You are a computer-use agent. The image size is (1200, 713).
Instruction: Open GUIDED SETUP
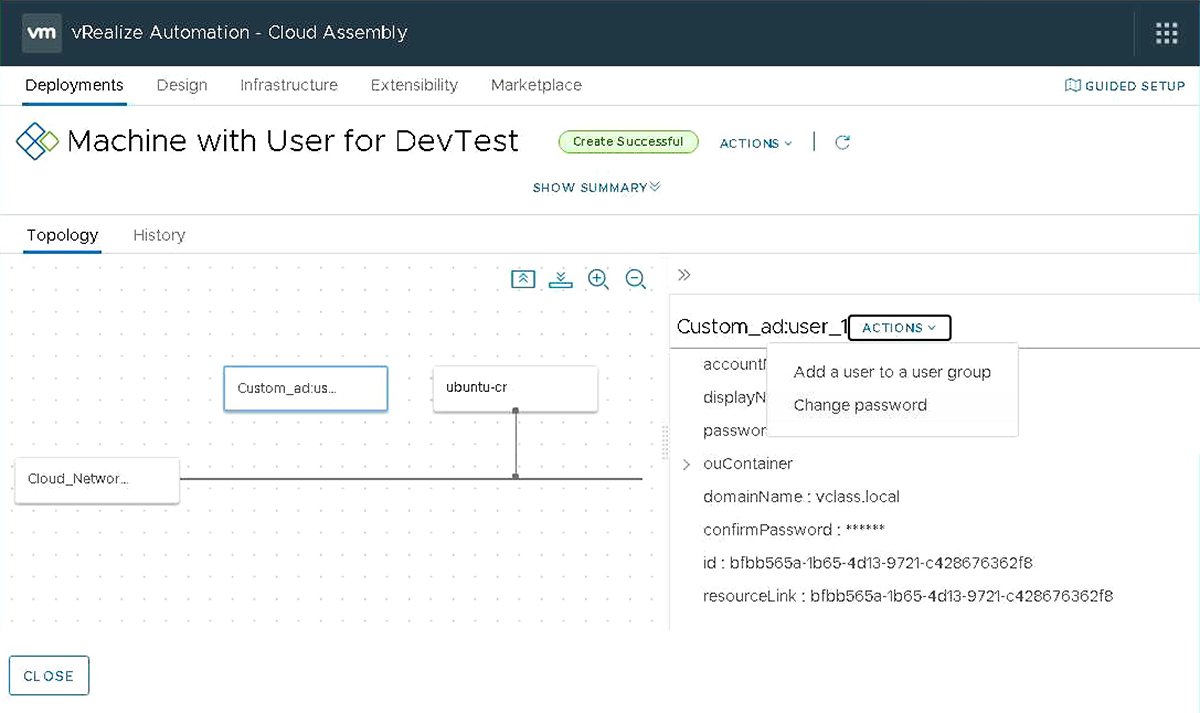pos(1125,86)
